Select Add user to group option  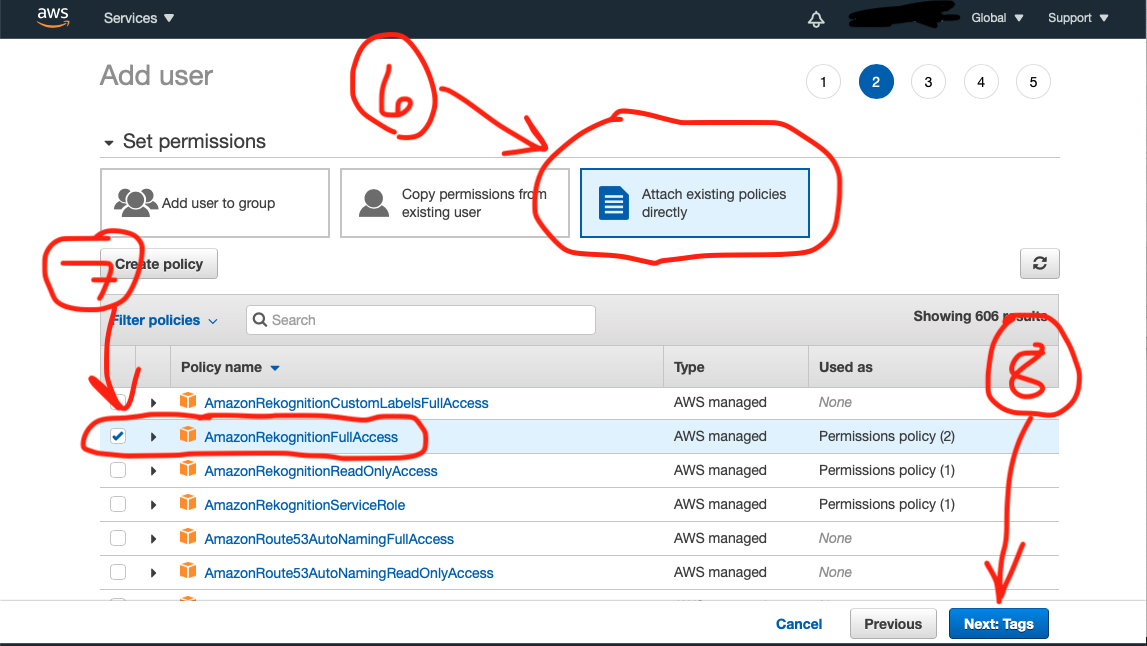(215, 203)
